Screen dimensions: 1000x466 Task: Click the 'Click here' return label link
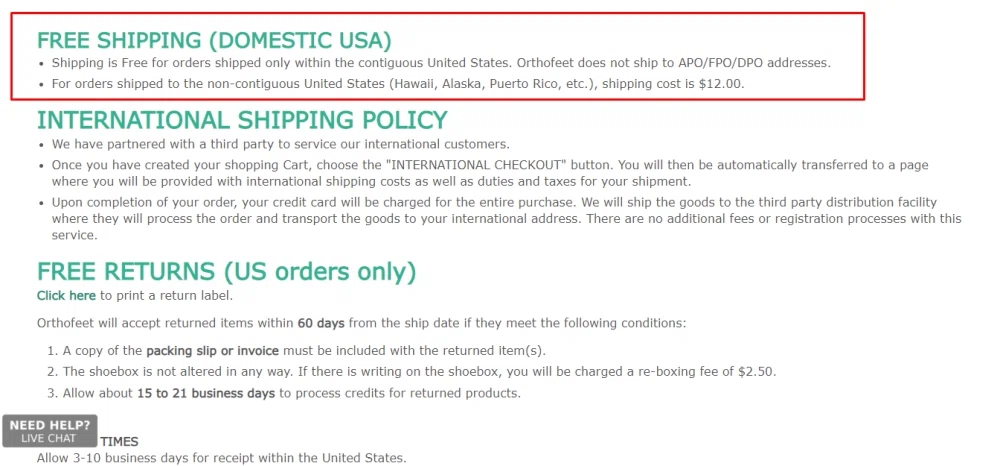pos(66,295)
